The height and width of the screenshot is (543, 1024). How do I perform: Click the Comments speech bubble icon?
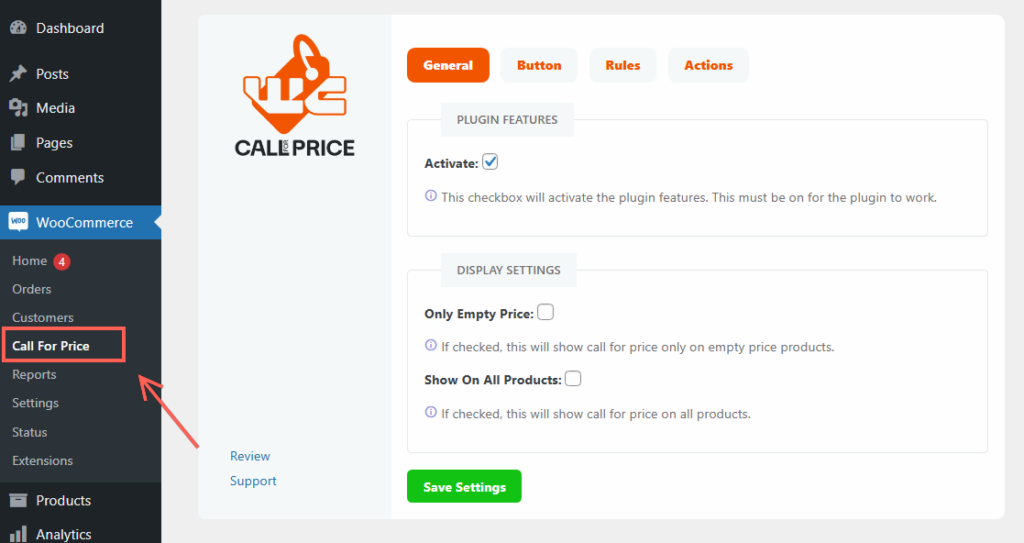click(18, 177)
